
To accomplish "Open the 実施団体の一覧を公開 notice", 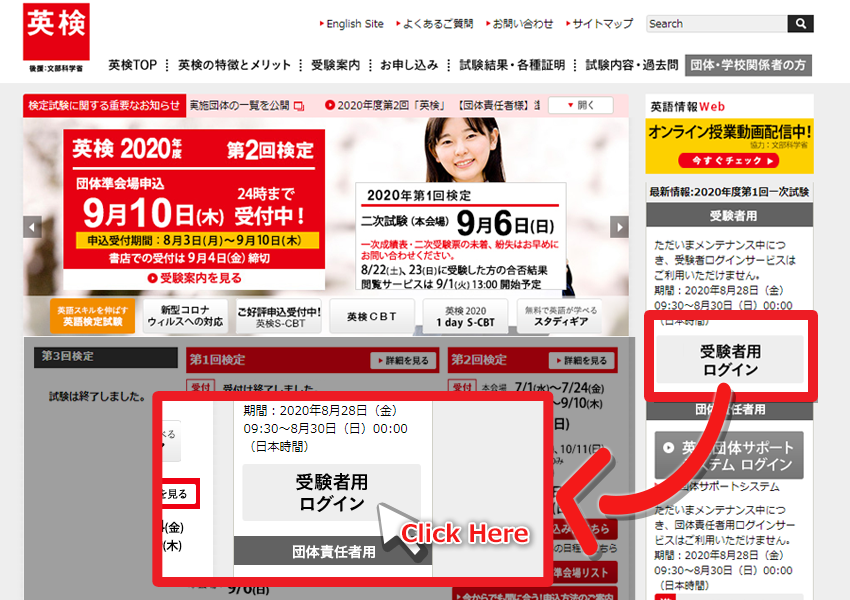I will [240, 106].
